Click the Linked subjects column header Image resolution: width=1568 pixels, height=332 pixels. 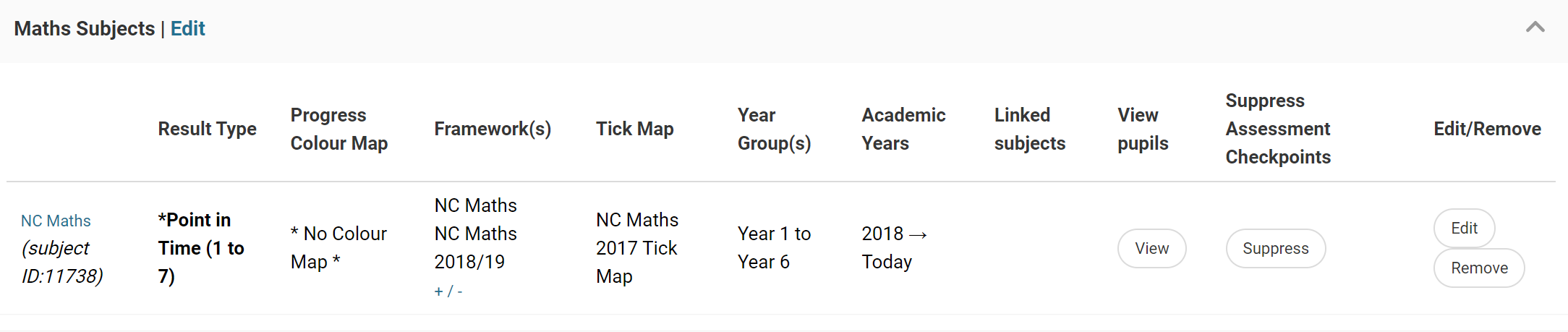coord(1029,129)
